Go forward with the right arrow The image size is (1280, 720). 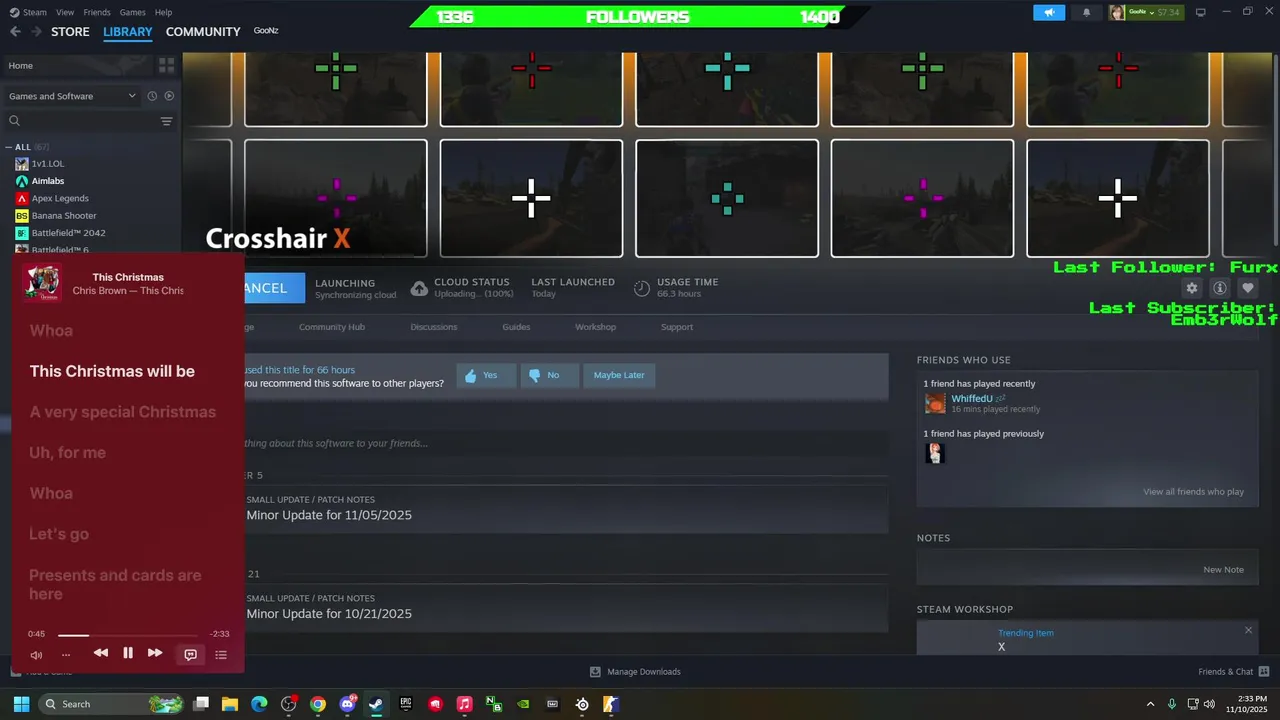[x=36, y=31]
